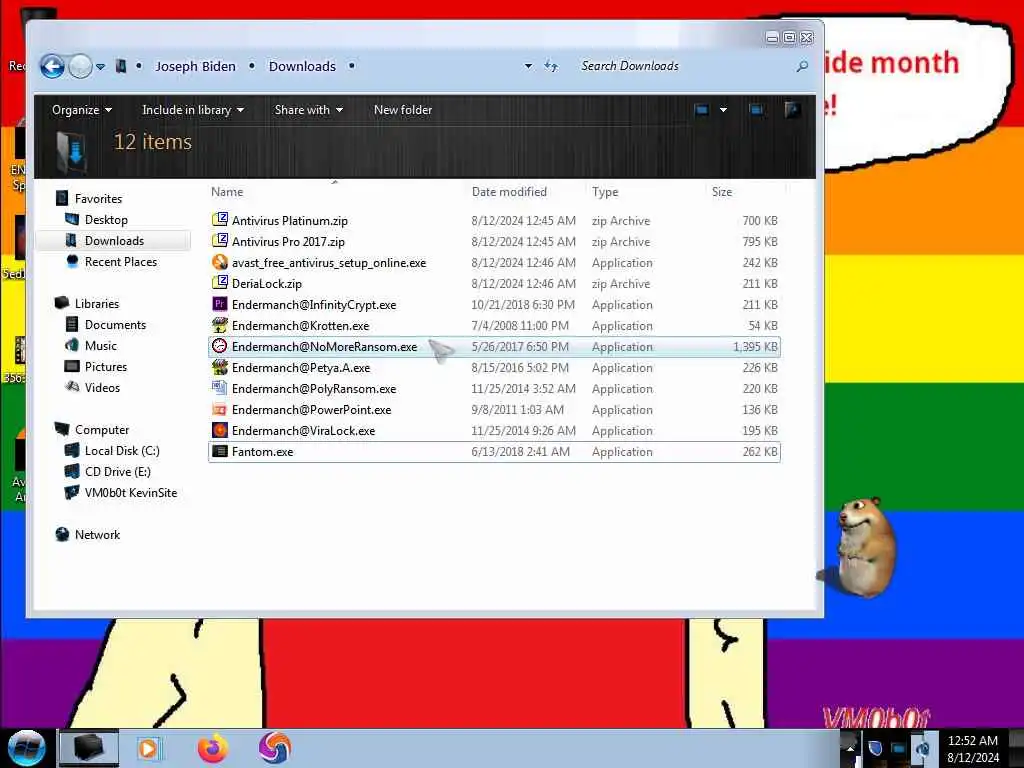This screenshot has height=768, width=1024.
Task: Select Endermanch@NoMoreRansom.exe icon
Action: [220, 346]
